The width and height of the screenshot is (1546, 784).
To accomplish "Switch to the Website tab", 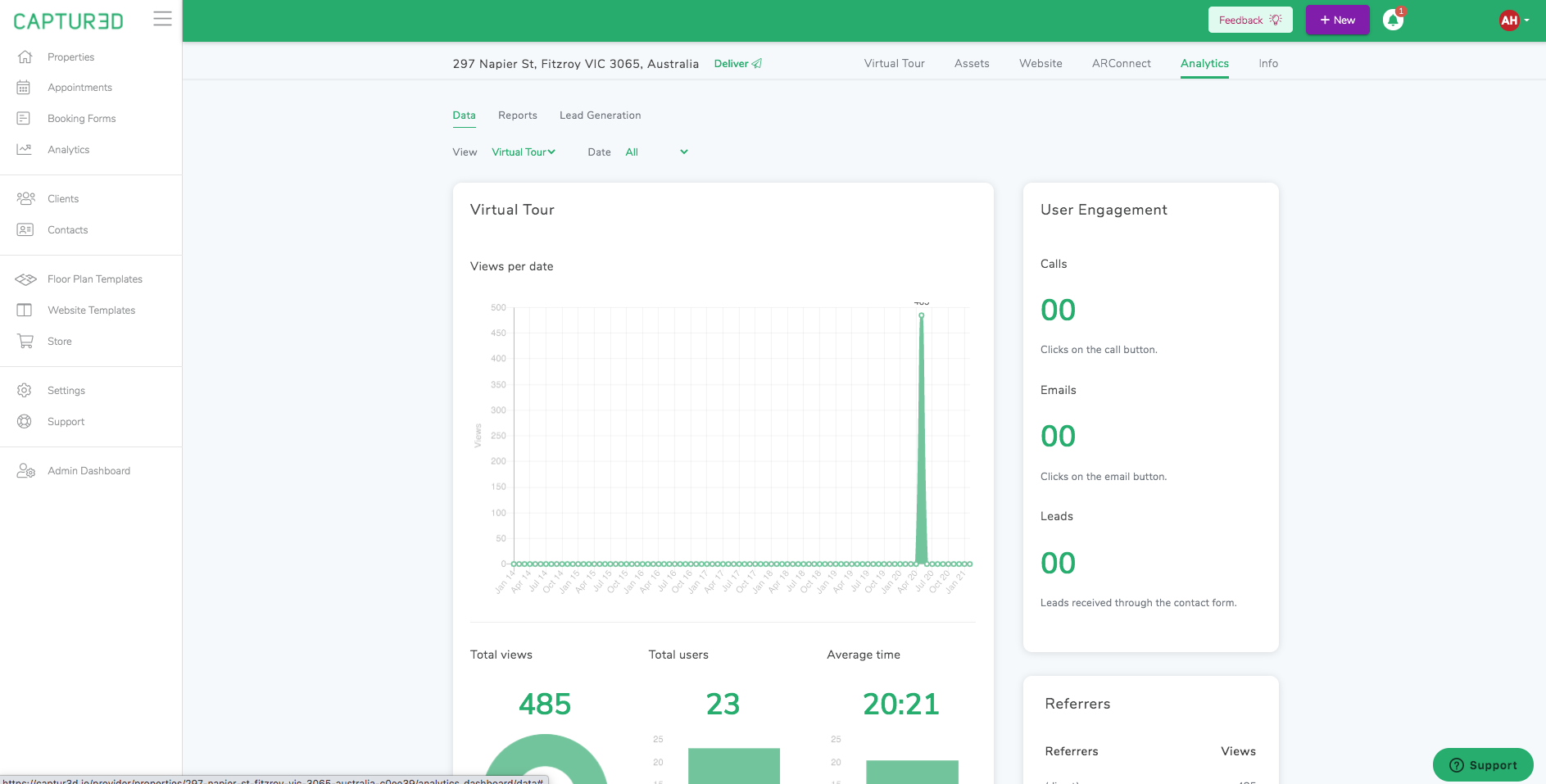I will [1040, 63].
